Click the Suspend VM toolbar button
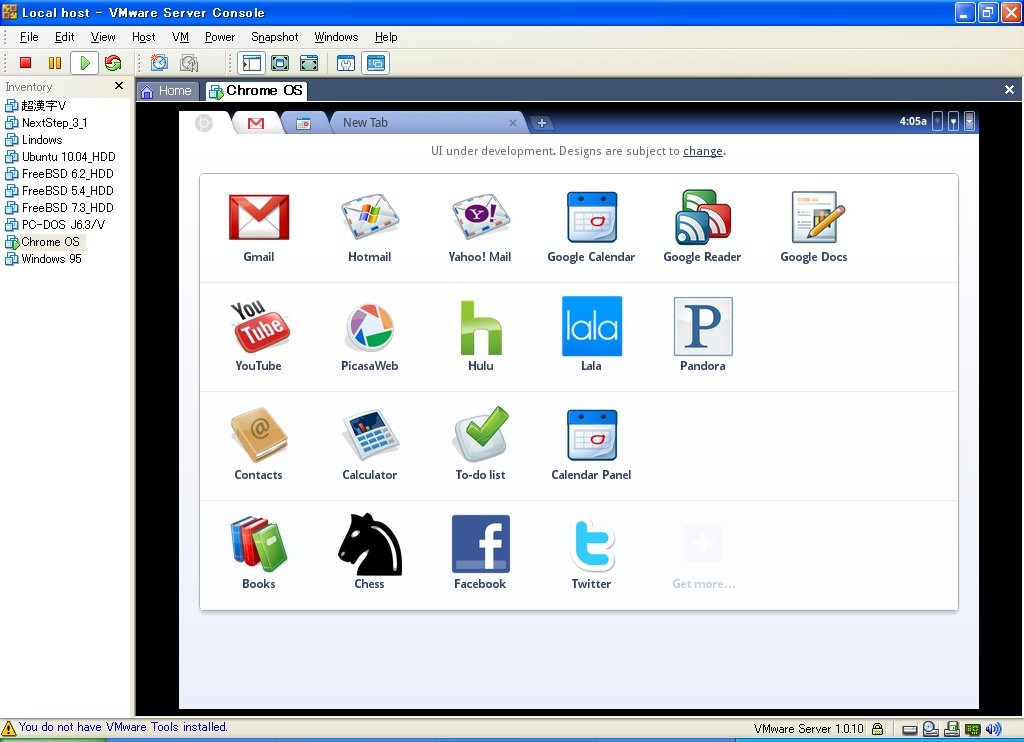 (55, 63)
